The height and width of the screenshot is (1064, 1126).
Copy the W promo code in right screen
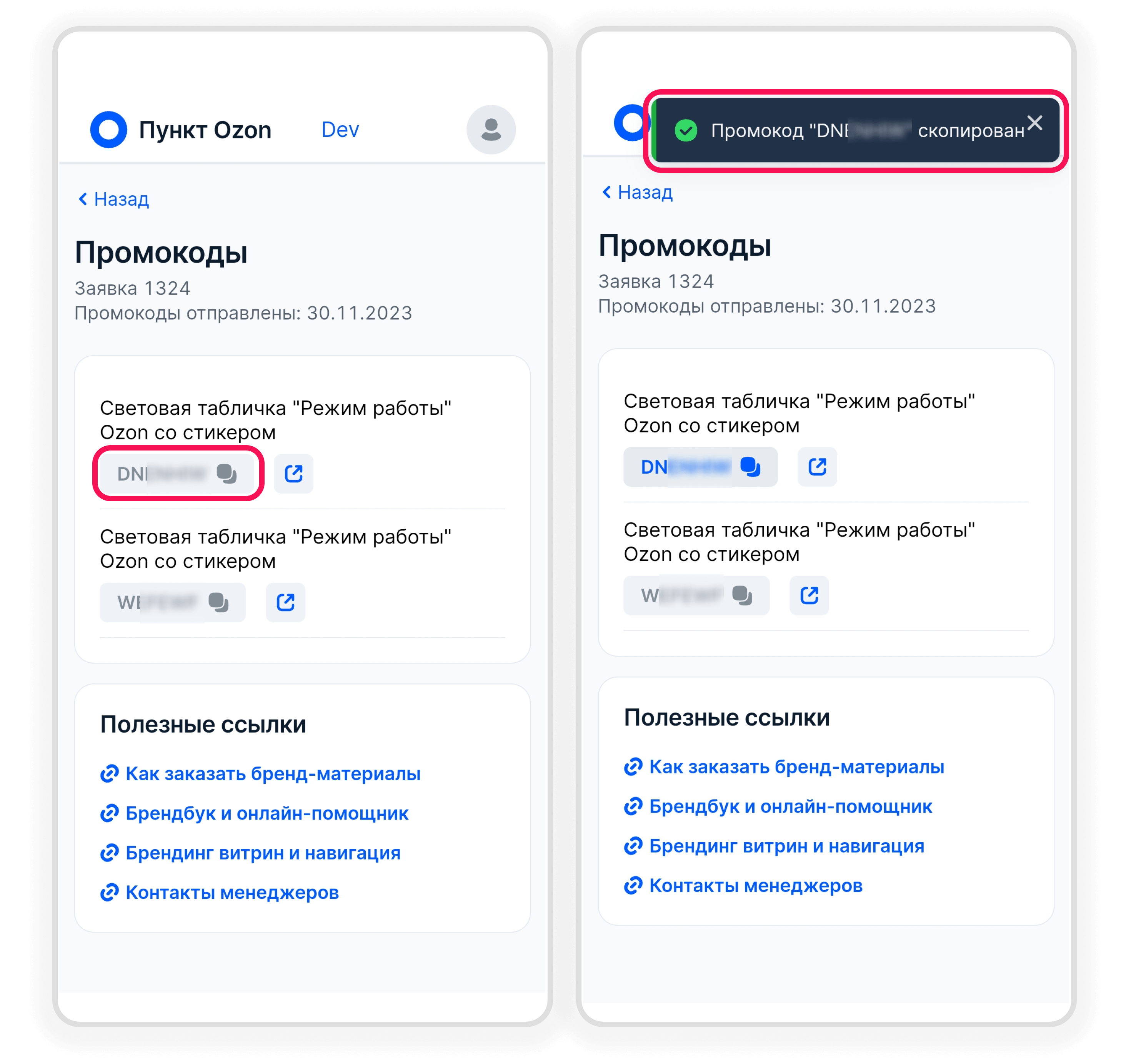(x=696, y=595)
